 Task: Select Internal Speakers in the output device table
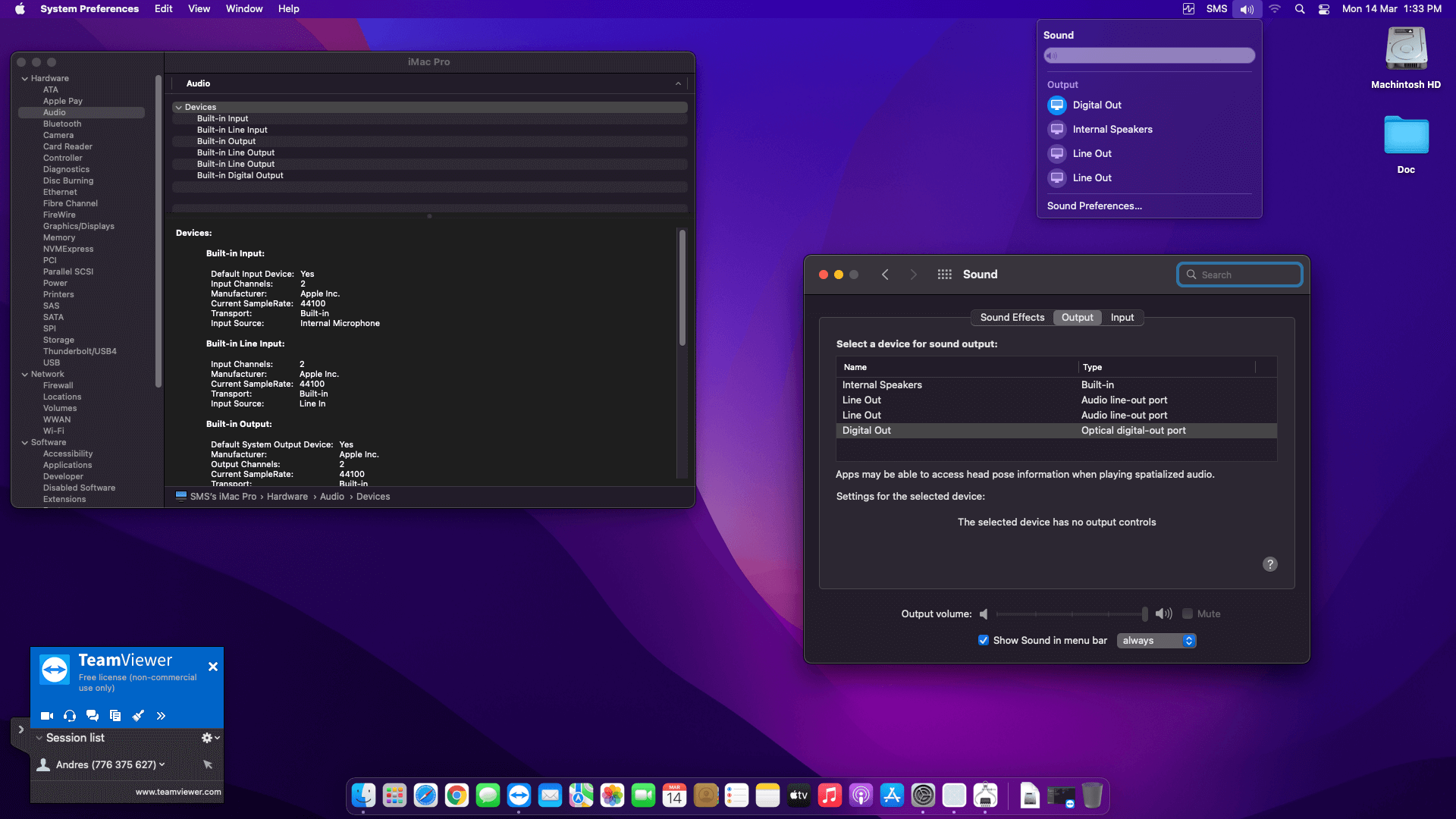[x=1056, y=385]
